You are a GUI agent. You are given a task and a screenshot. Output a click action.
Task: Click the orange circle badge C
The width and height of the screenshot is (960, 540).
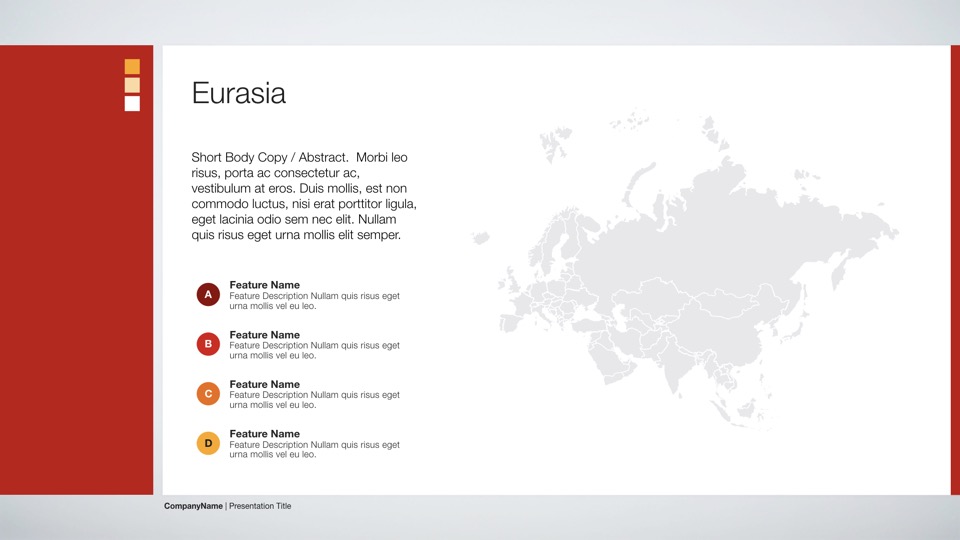208,394
